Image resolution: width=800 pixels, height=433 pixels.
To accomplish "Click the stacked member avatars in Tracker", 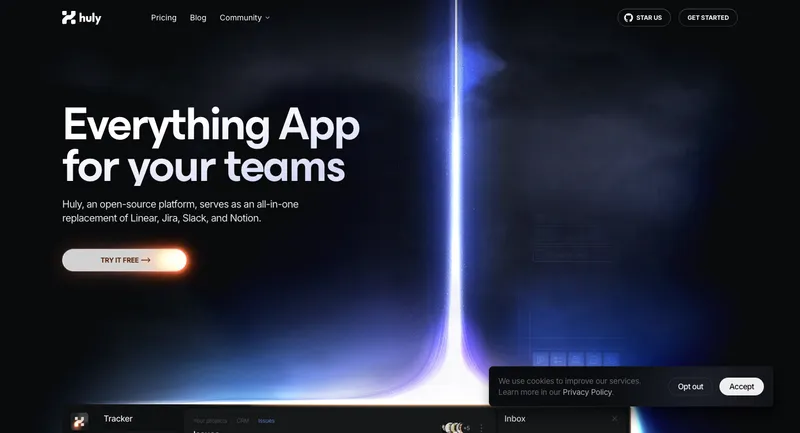I will point(452,427).
